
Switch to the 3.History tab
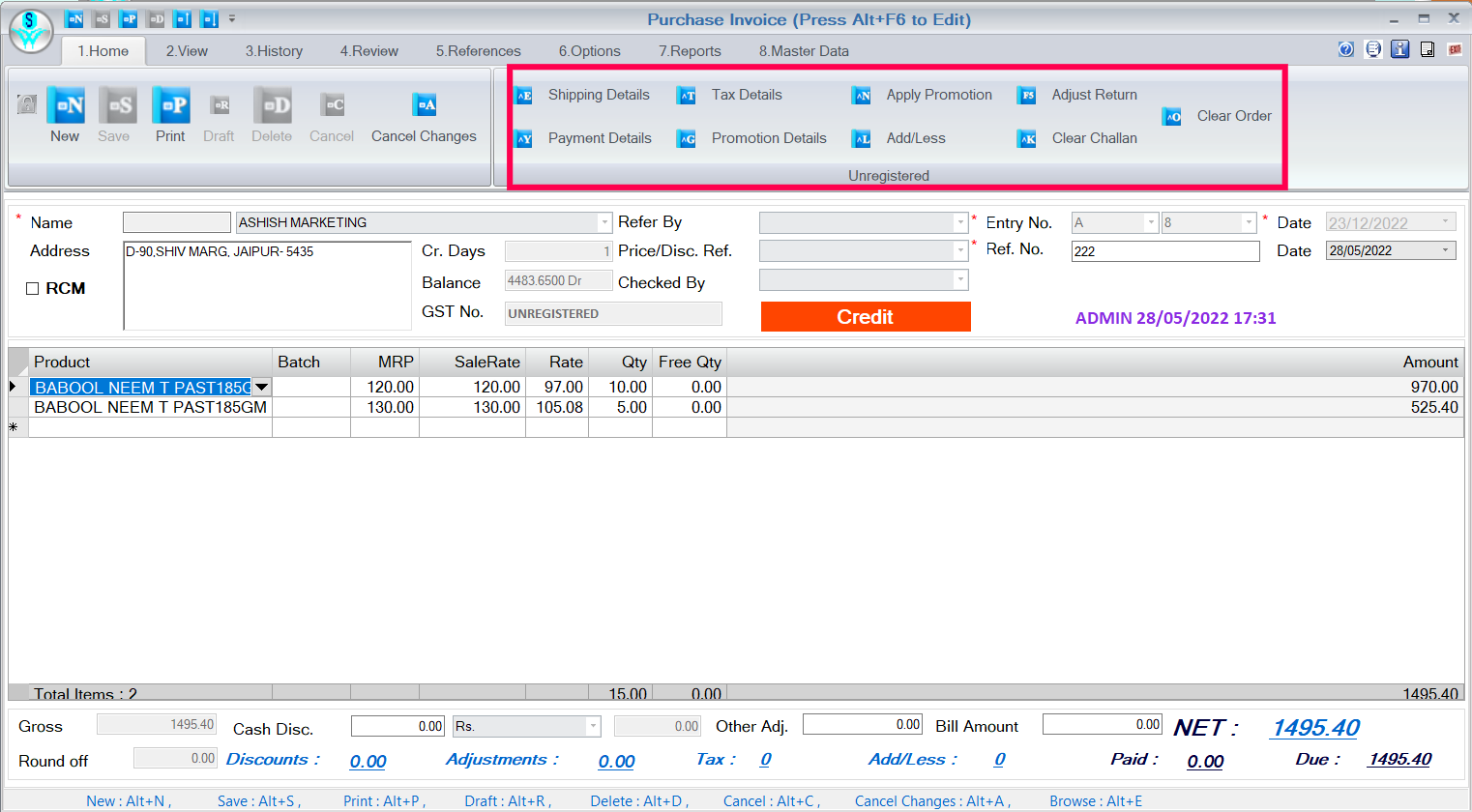(274, 51)
